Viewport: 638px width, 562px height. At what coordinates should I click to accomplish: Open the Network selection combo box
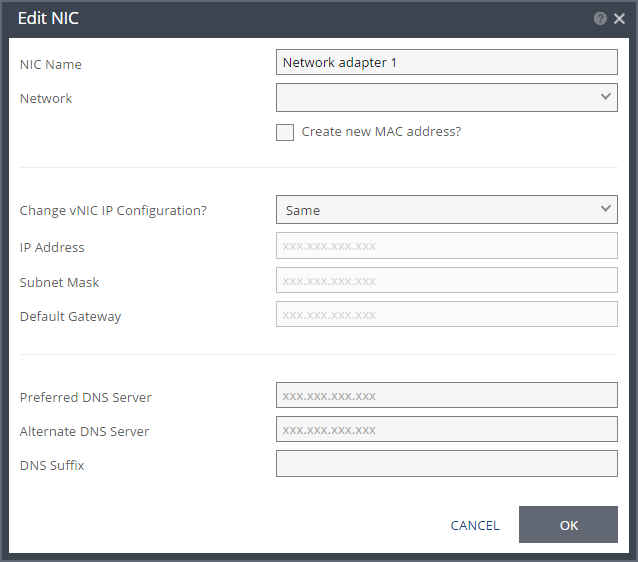click(x=447, y=97)
